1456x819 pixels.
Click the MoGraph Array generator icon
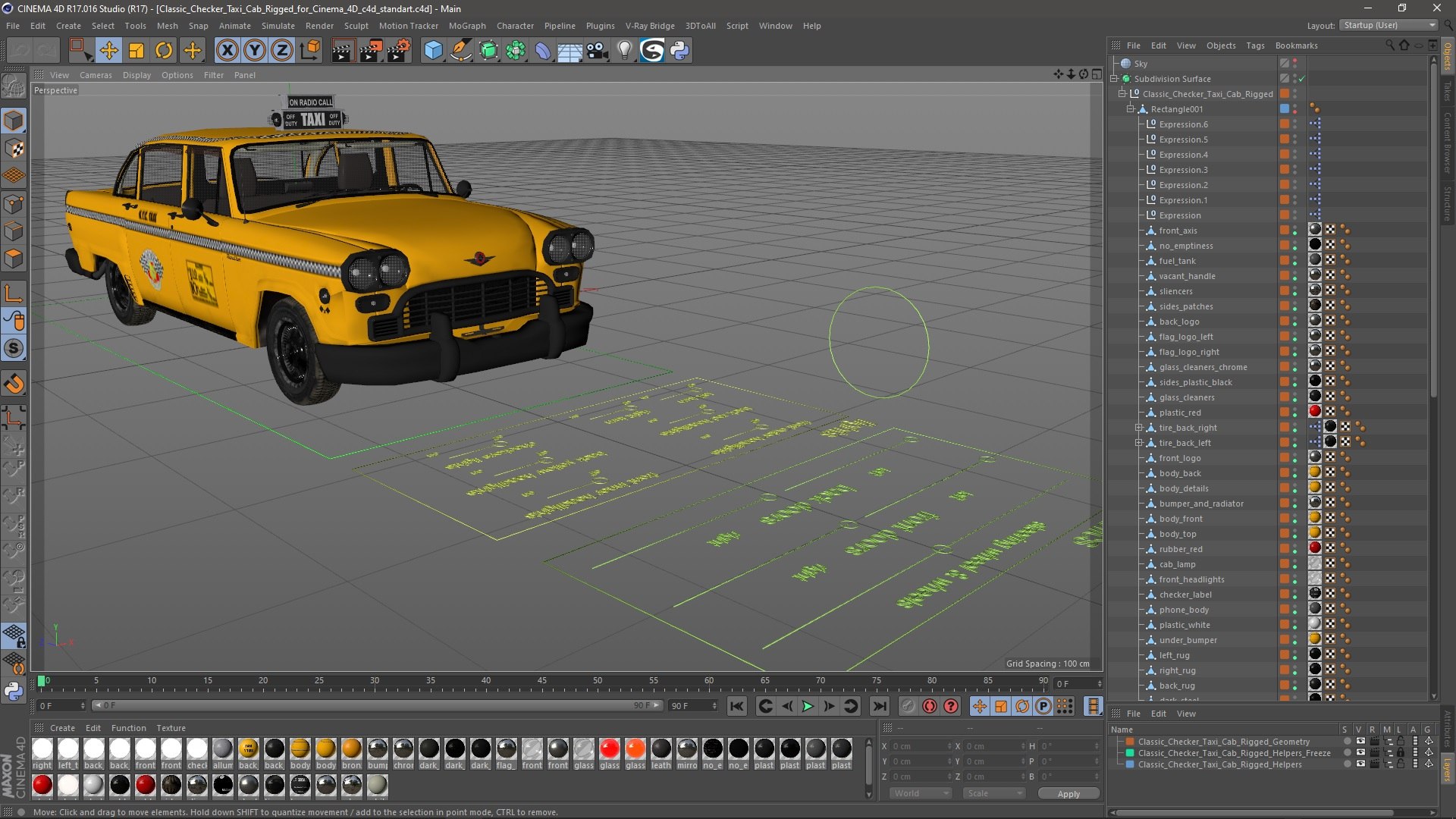point(516,51)
